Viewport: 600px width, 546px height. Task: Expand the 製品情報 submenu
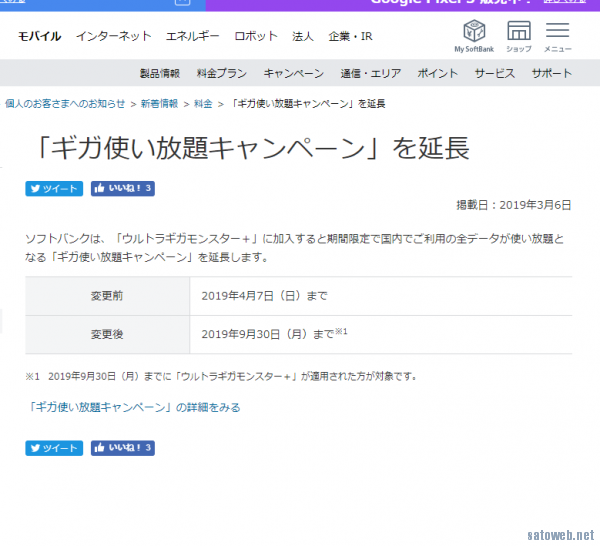(x=160, y=73)
